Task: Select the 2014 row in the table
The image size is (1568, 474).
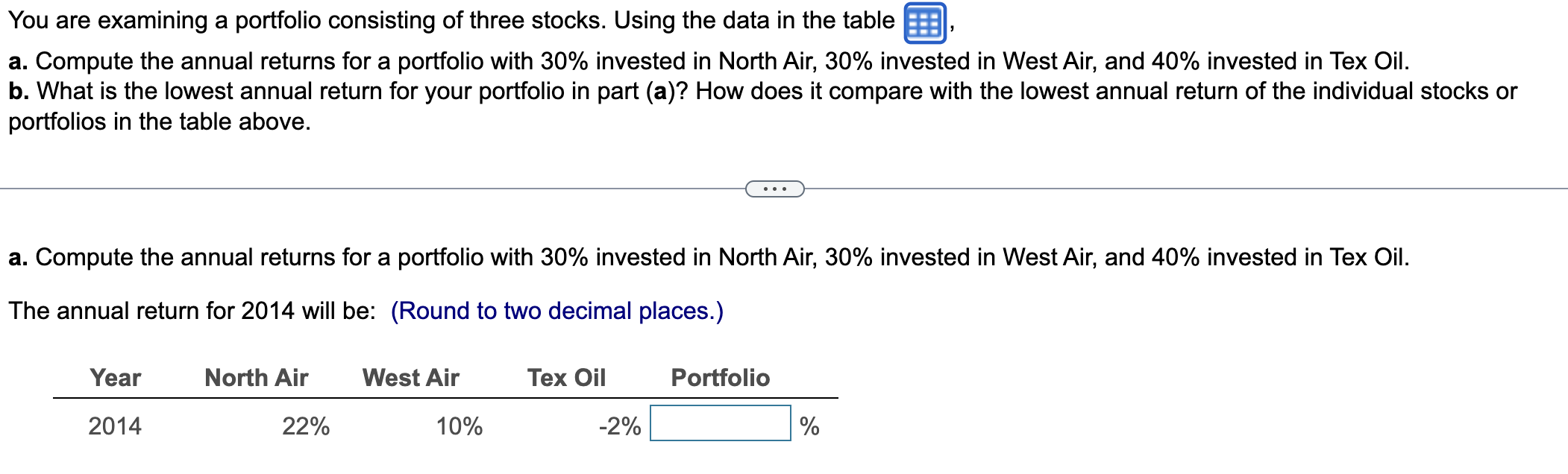Action: tap(114, 427)
